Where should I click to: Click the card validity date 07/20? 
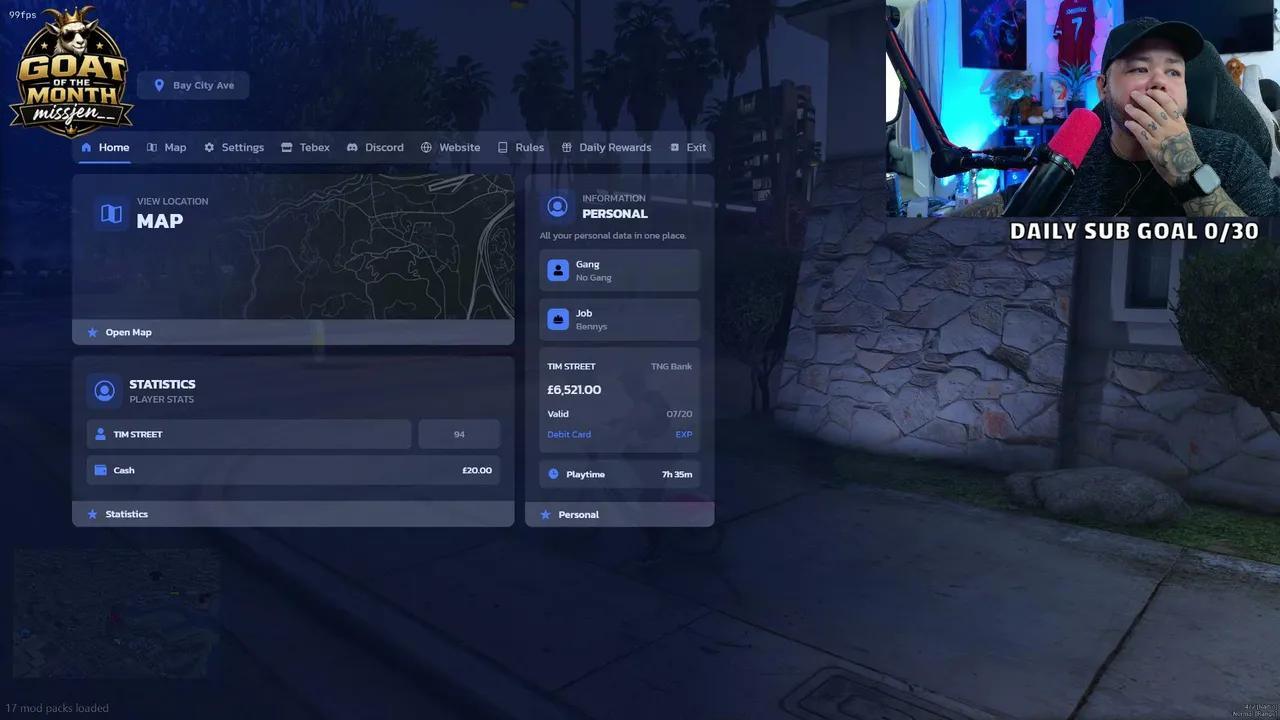coord(680,414)
